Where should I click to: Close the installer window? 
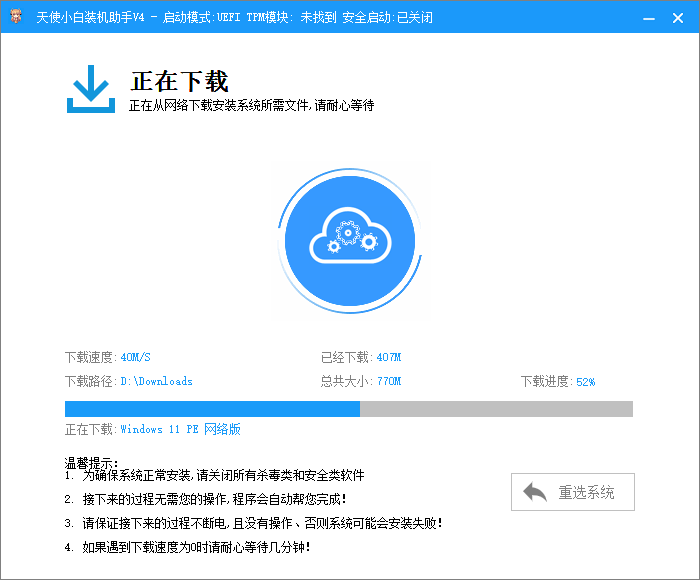678,18
